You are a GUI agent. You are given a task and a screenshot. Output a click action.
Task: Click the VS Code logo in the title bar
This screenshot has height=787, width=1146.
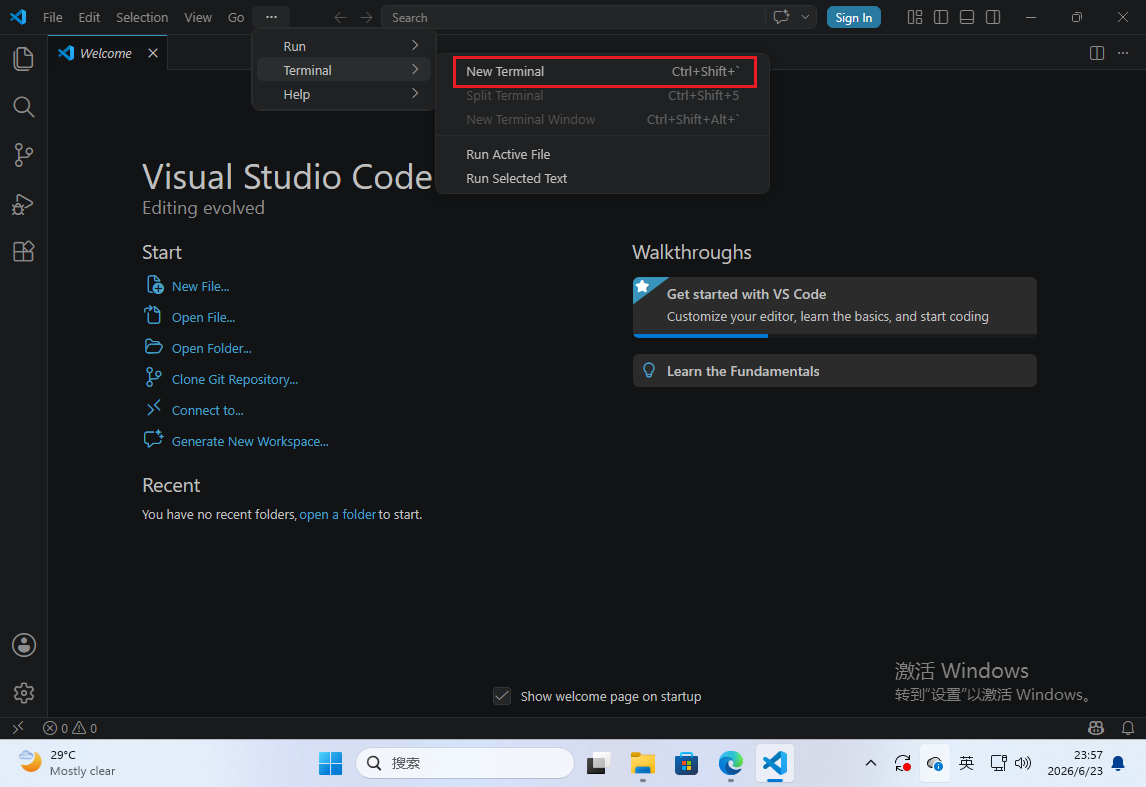(x=18, y=17)
